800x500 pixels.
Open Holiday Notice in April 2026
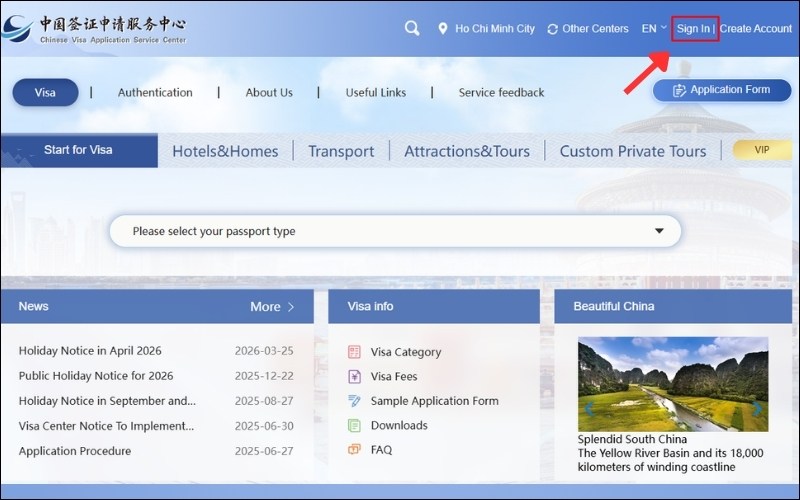pyautogui.click(x=90, y=351)
